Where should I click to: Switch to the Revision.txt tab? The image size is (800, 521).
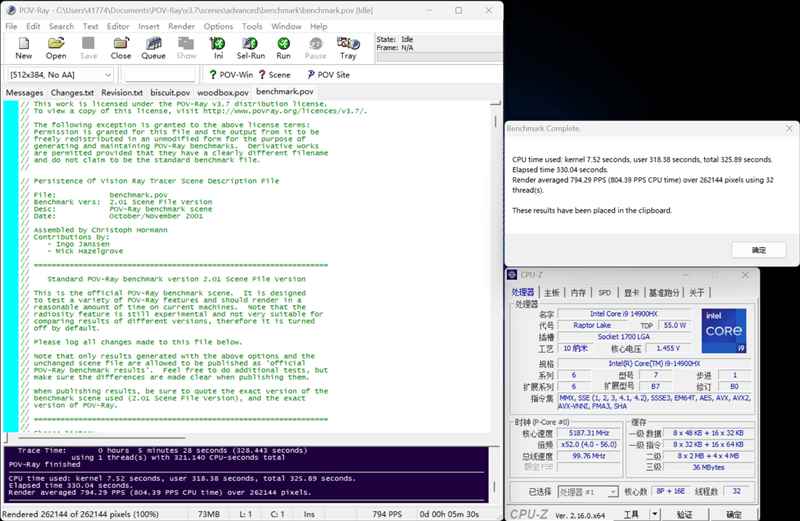(122, 93)
